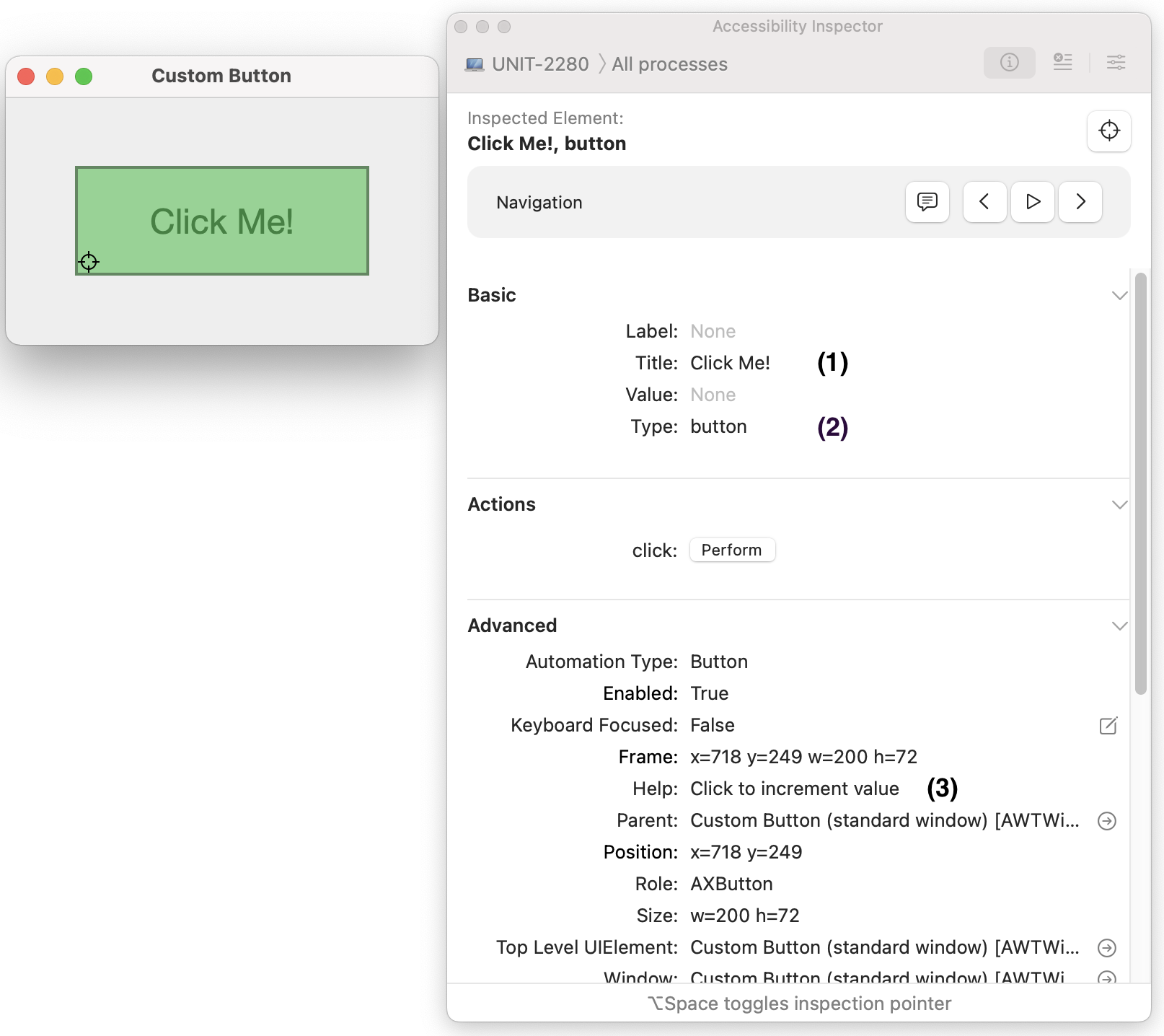Open the audit list toolbar icon
Image resolution: width=1164 pixels, height=1036 pixels.
pos(1062,63)
